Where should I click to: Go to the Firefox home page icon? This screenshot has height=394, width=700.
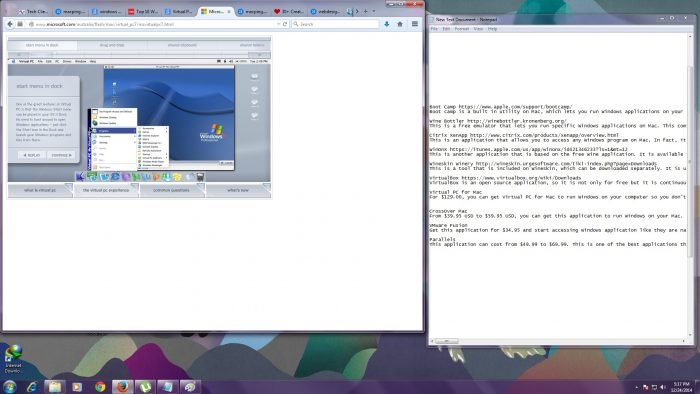point(400,24)
